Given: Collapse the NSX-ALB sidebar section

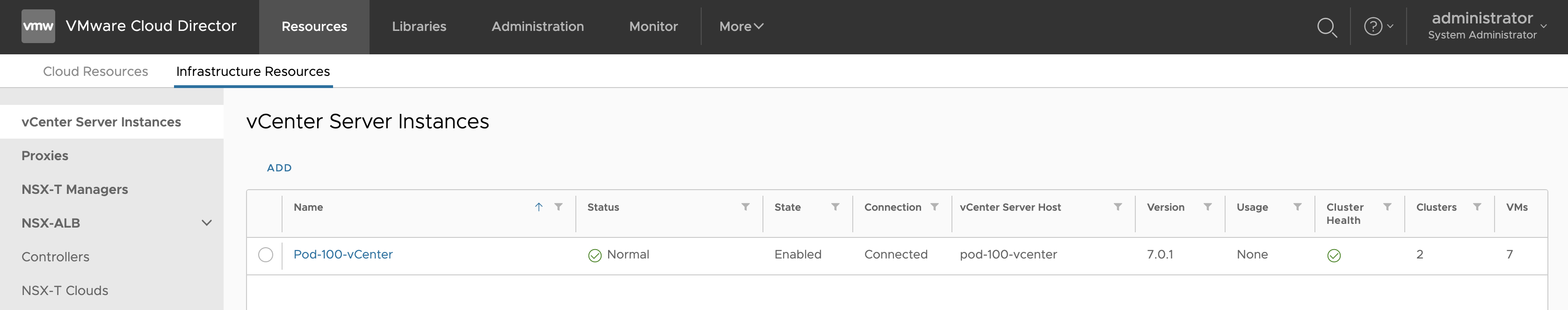Looking at the screenshot, I should click(206, 223).
